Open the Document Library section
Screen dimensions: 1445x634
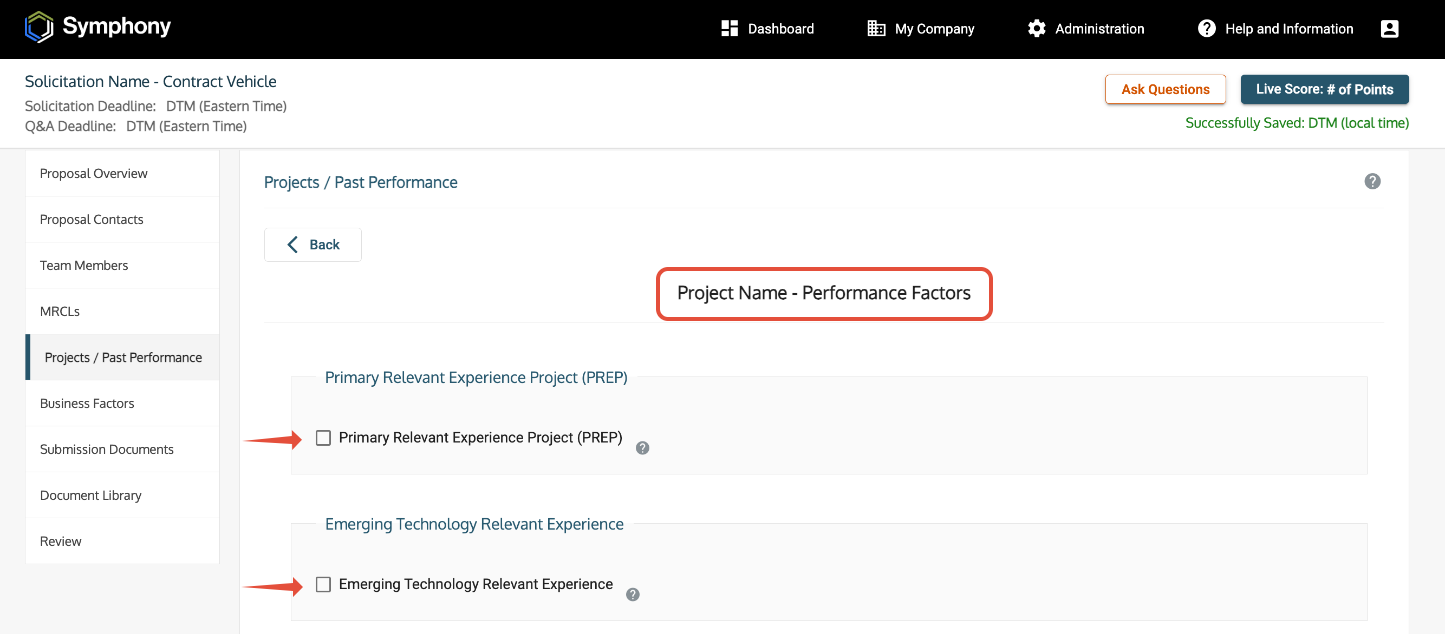coord(91,495)
